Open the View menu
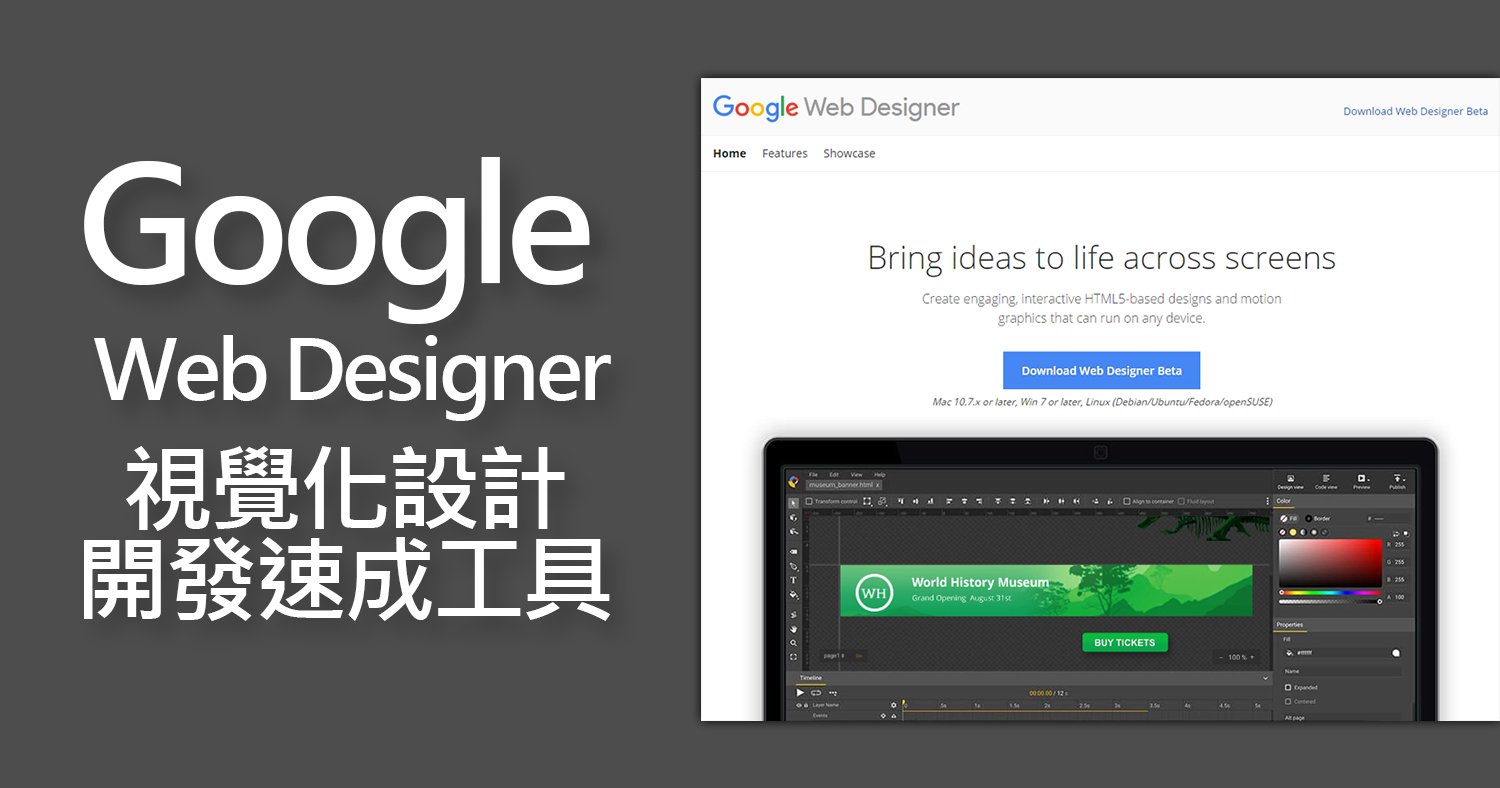This screenshot has width=1500, height=788. click(x=856, y=474)
